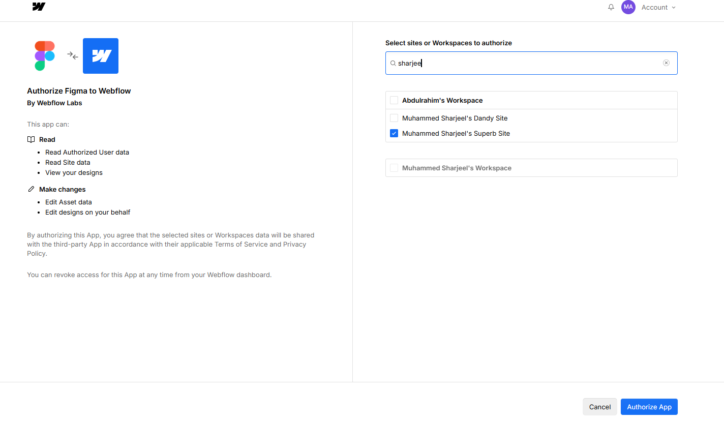Click 'Edit Asset data' item

coord(68,202)
